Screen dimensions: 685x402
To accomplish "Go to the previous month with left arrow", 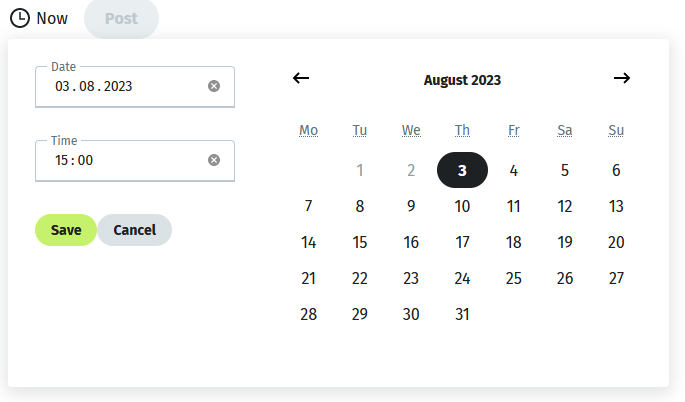I will [301, 78].
